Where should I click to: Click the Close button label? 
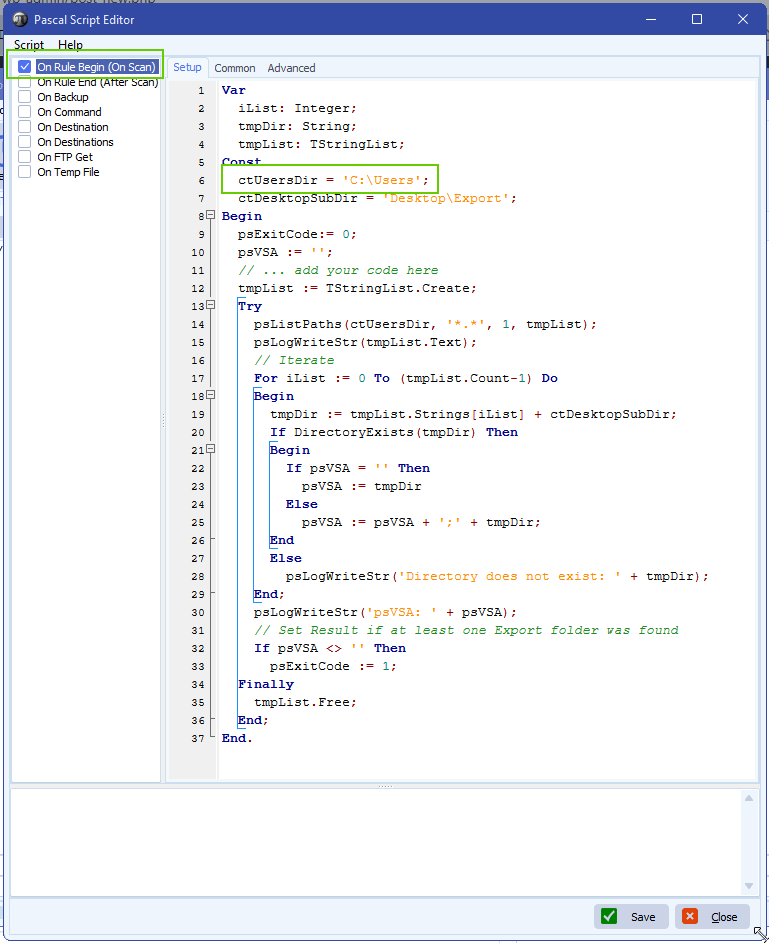coord(724,917)
